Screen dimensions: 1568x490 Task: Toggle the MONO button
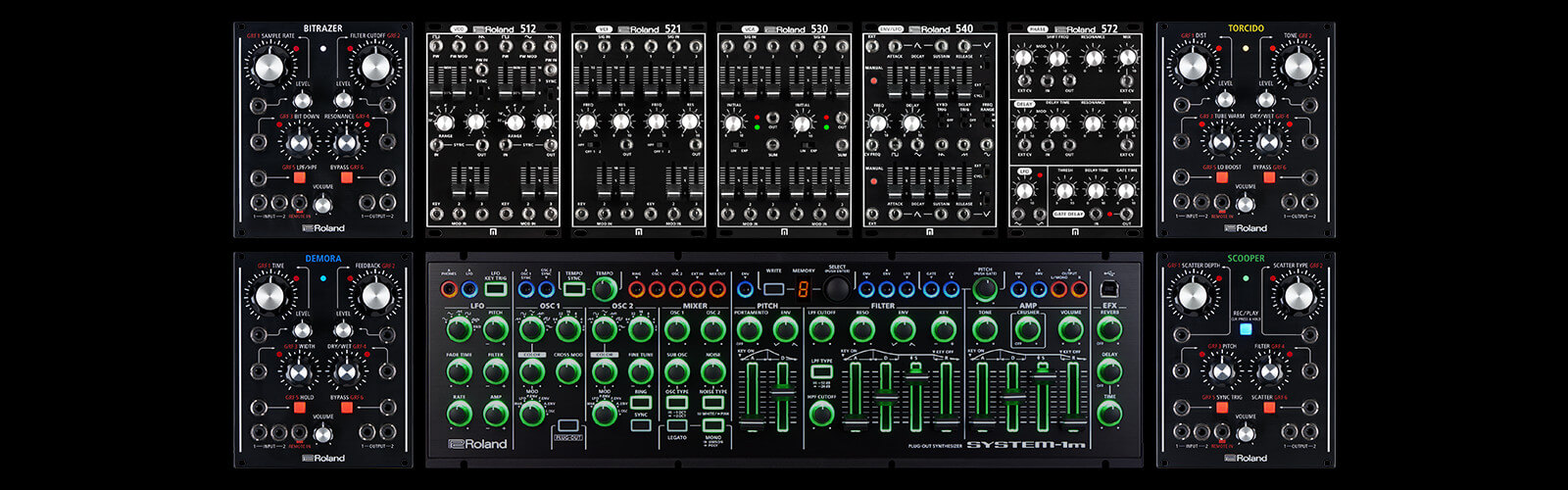pos(712,425)
